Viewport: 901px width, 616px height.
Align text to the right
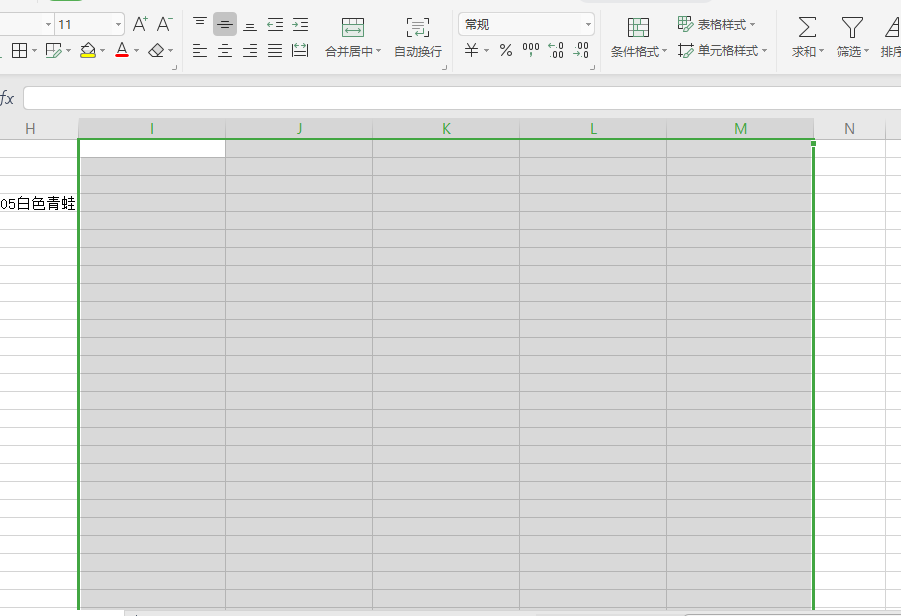tap(249, 51)
